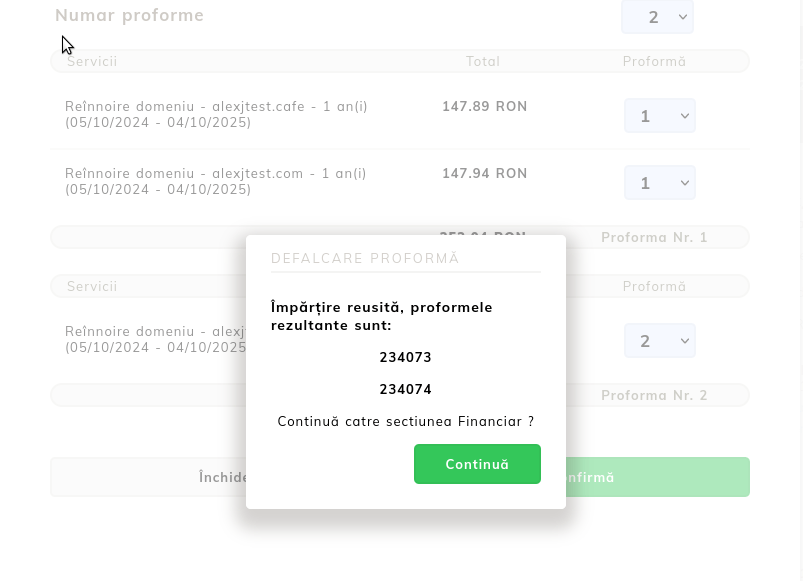
Task: Click the 147.89 RON total amount
Action: 484,107
